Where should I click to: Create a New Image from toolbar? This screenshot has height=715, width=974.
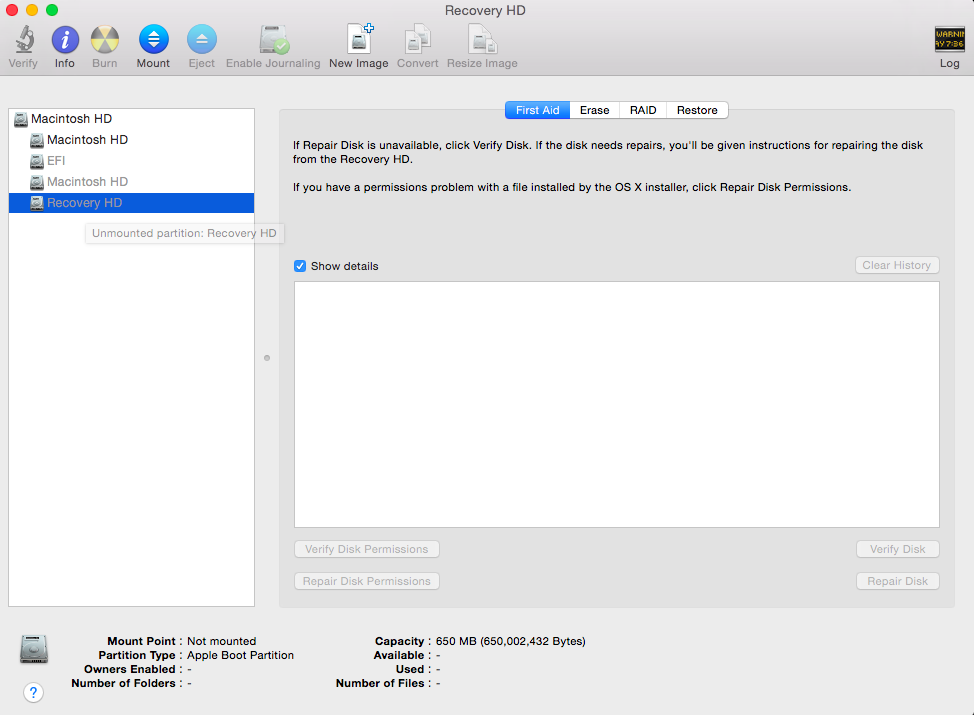(x=359, y=39)
